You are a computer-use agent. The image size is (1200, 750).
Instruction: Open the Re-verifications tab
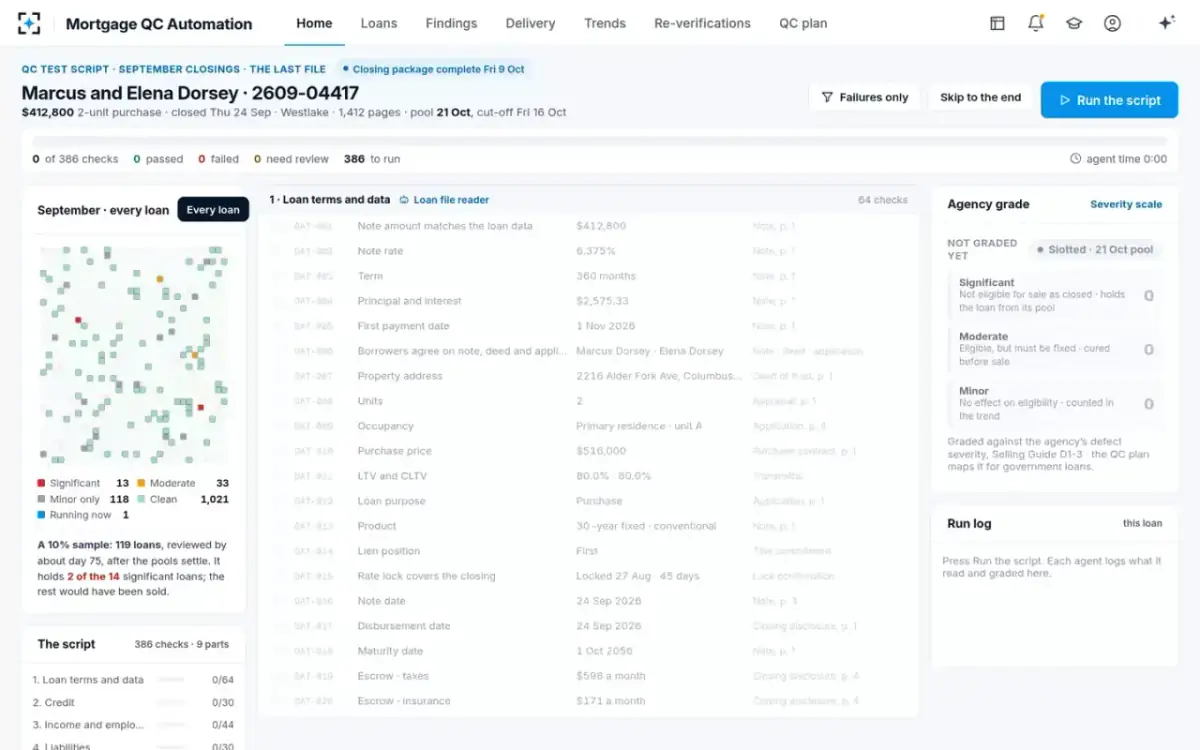pos(702,23)
